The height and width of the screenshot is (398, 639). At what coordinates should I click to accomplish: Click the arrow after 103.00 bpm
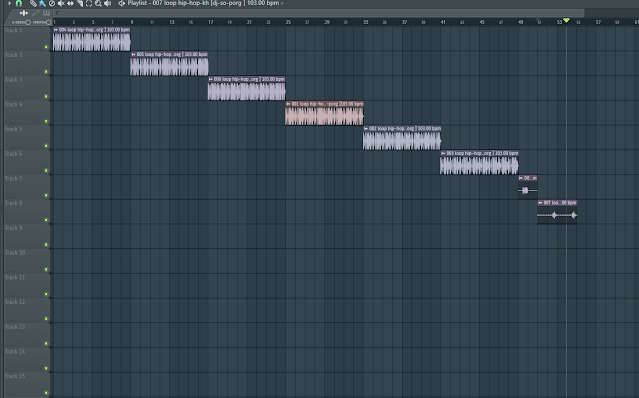pos(282,3)
